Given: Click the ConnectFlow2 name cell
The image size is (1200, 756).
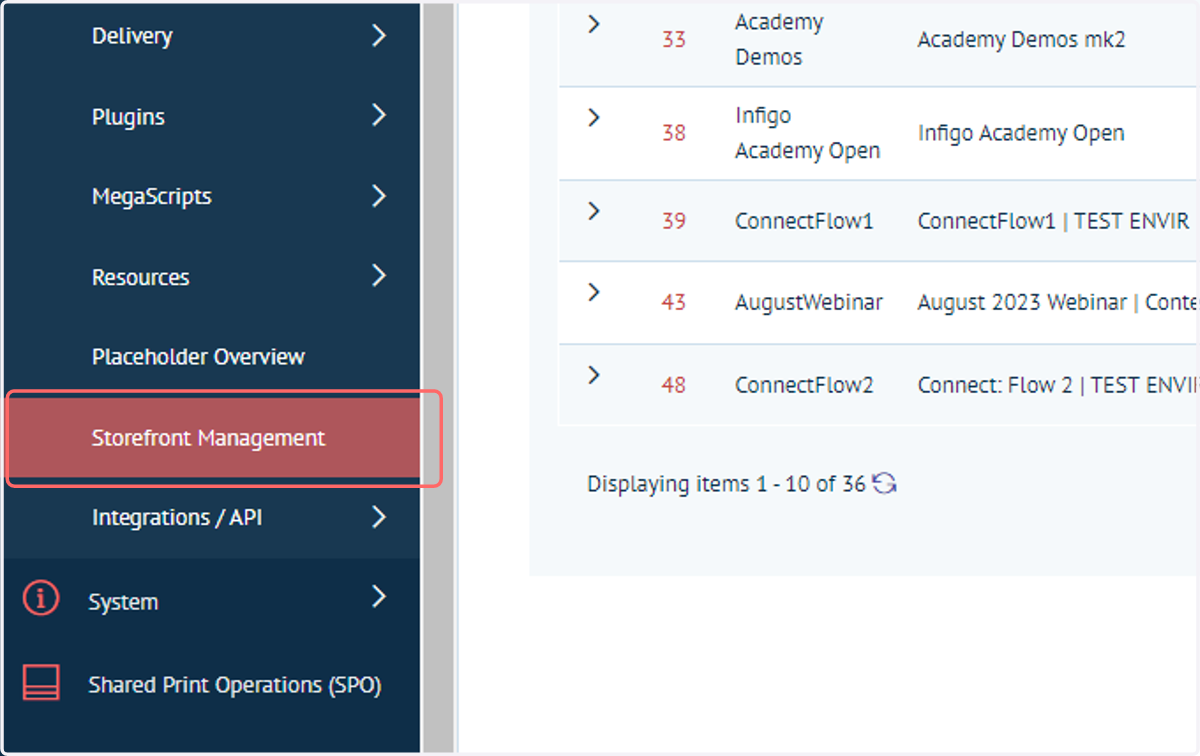Looking at the screenshot, I should (x=804, y=385).
